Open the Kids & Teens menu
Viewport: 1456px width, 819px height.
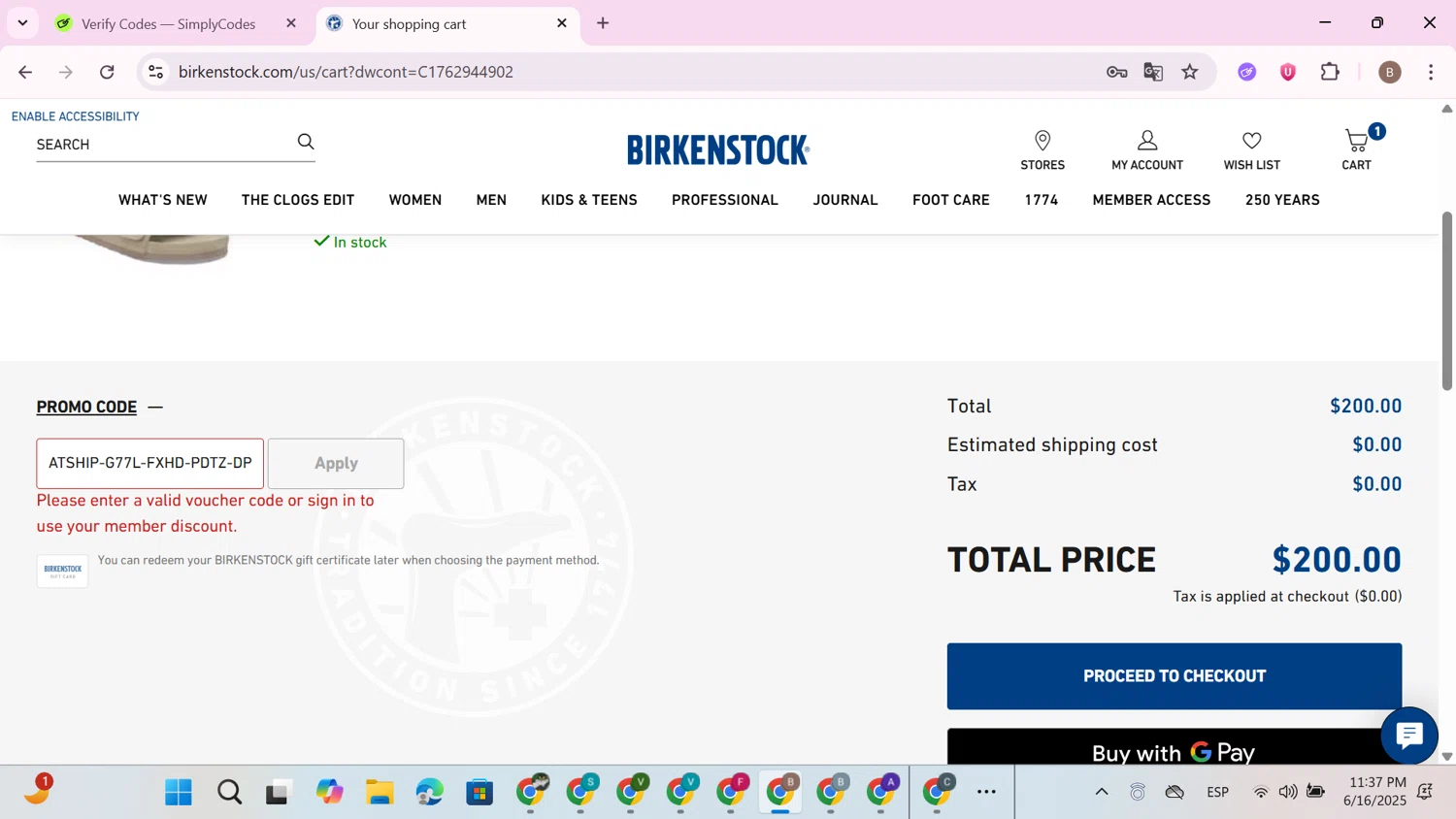click(x=589, y=200)
